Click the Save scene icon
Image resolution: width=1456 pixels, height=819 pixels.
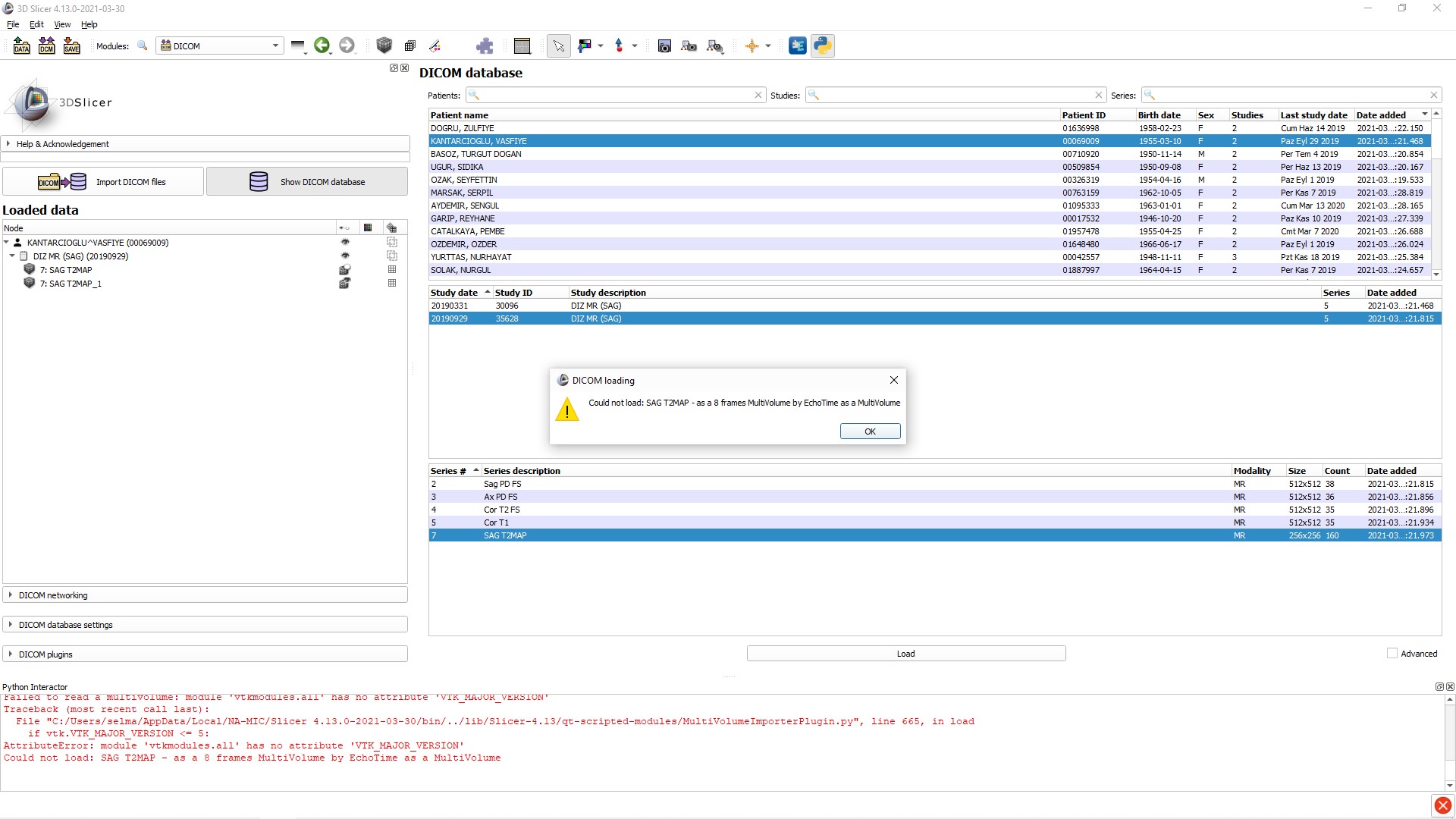pyautogui.click(x=71, y=46)
